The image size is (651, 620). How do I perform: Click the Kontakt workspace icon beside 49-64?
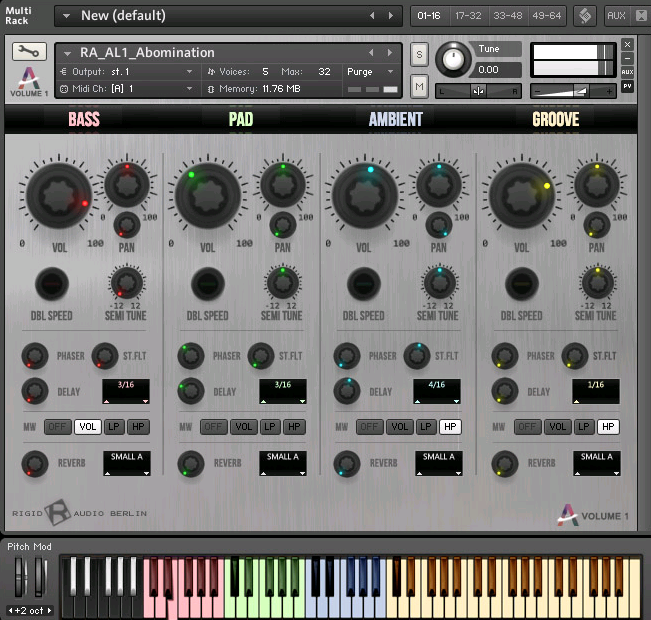[x=585, y=16]
